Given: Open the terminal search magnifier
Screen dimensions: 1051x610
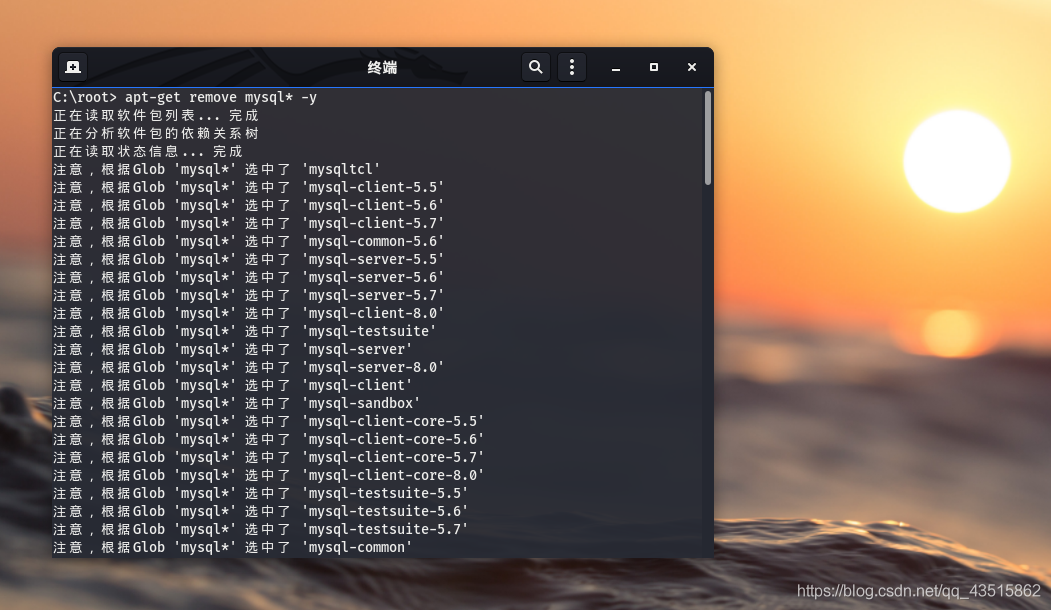Looking at the screenshot, I should 536,67.
